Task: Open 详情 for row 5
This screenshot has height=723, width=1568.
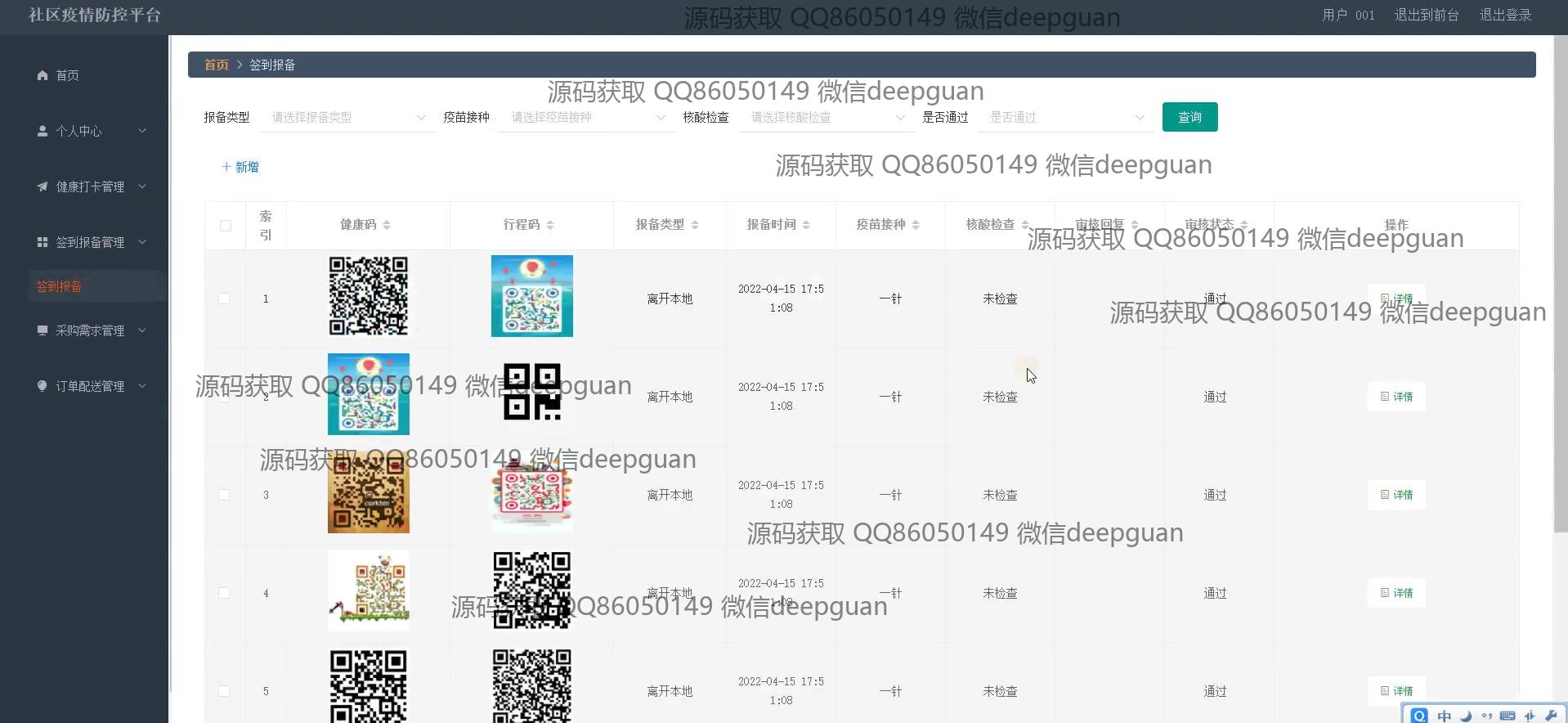Action: point(1396,691)
